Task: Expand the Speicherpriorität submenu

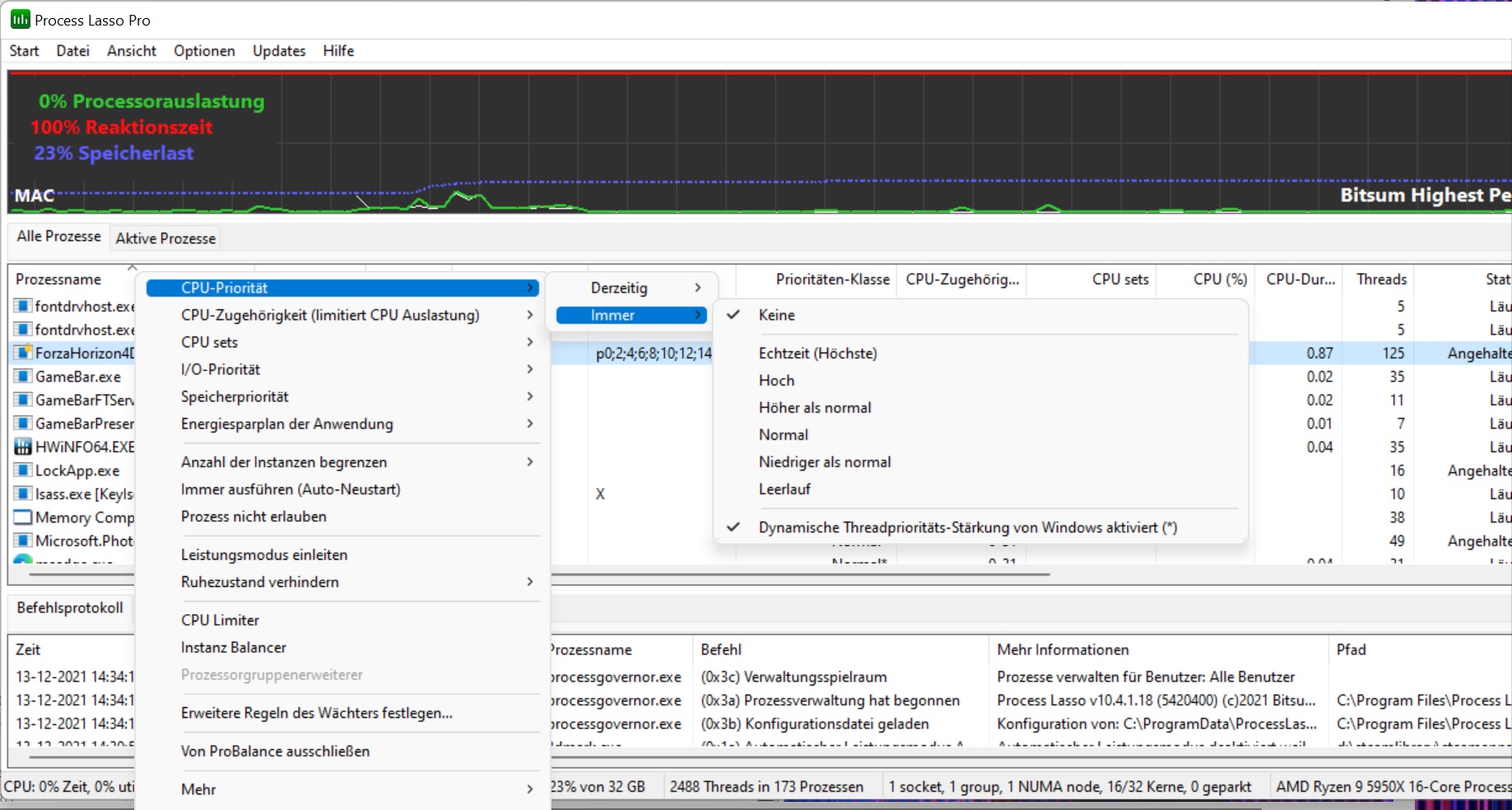Action: (x=342, y=397)
